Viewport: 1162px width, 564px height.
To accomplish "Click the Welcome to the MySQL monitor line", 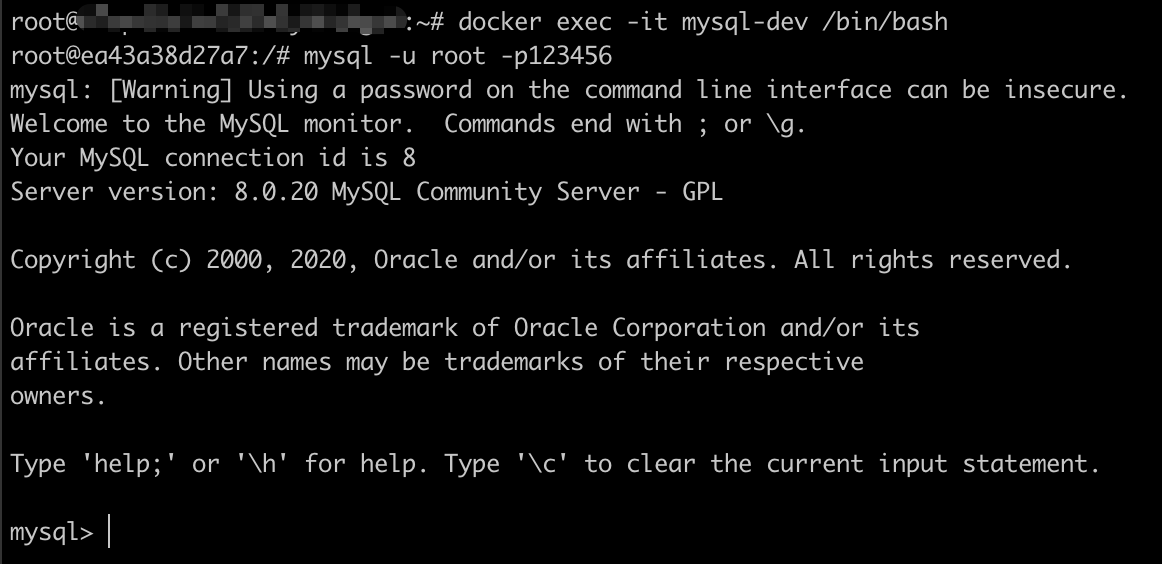I will 212,124.
